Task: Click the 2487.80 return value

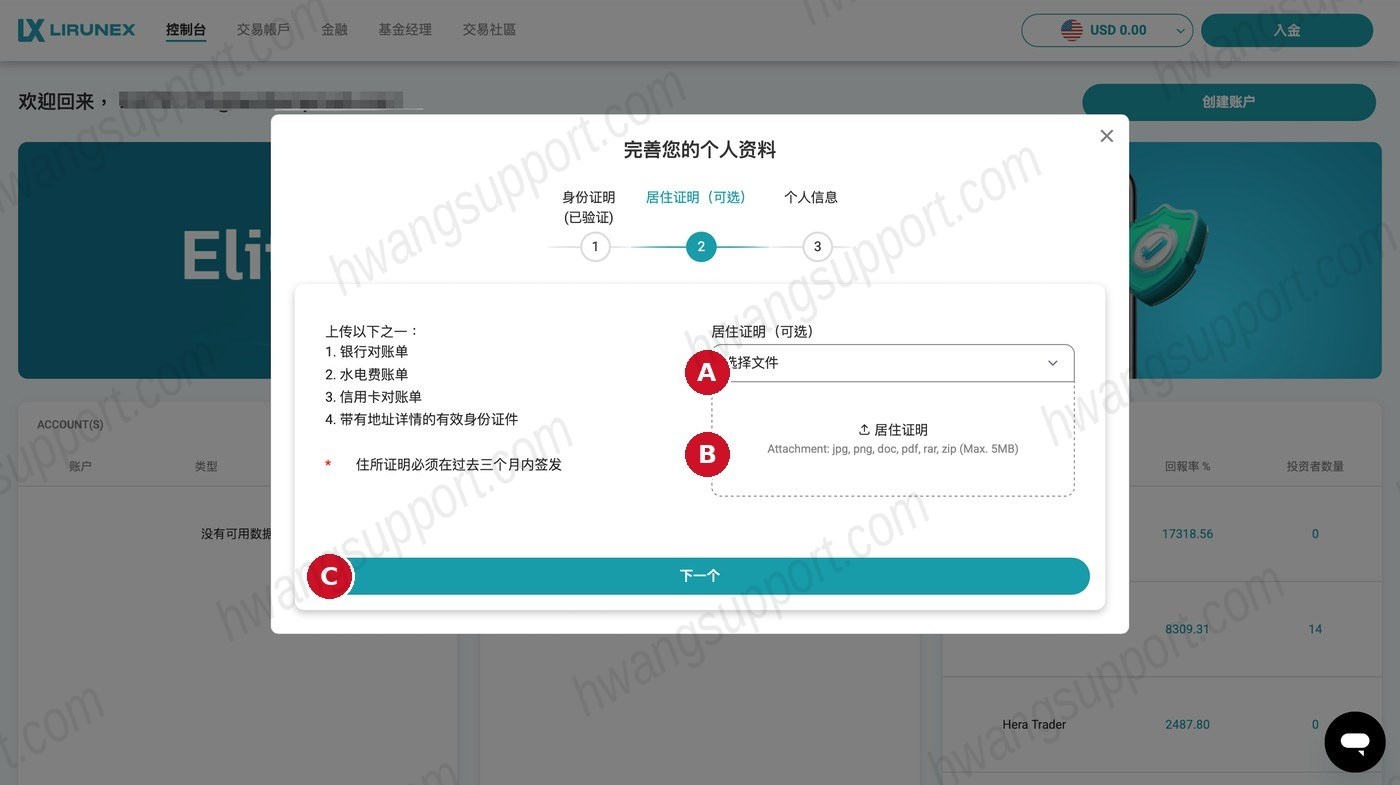Action: 1187,724
